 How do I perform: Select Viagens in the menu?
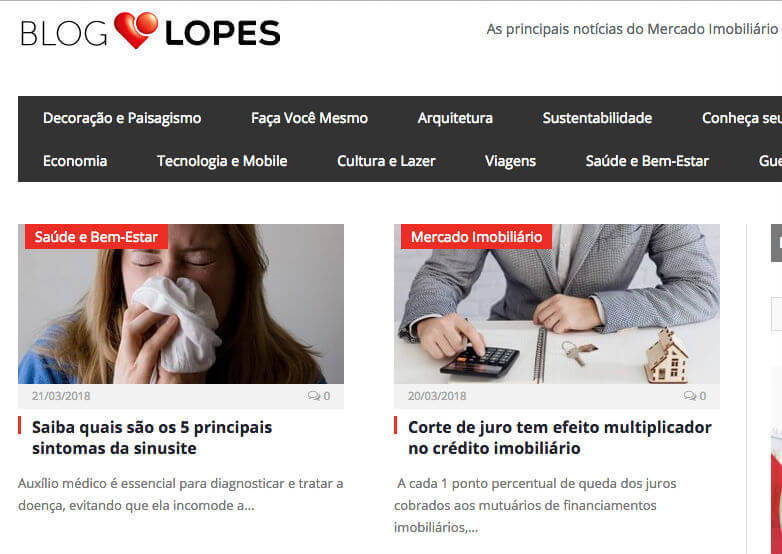[x=510, y=161]
